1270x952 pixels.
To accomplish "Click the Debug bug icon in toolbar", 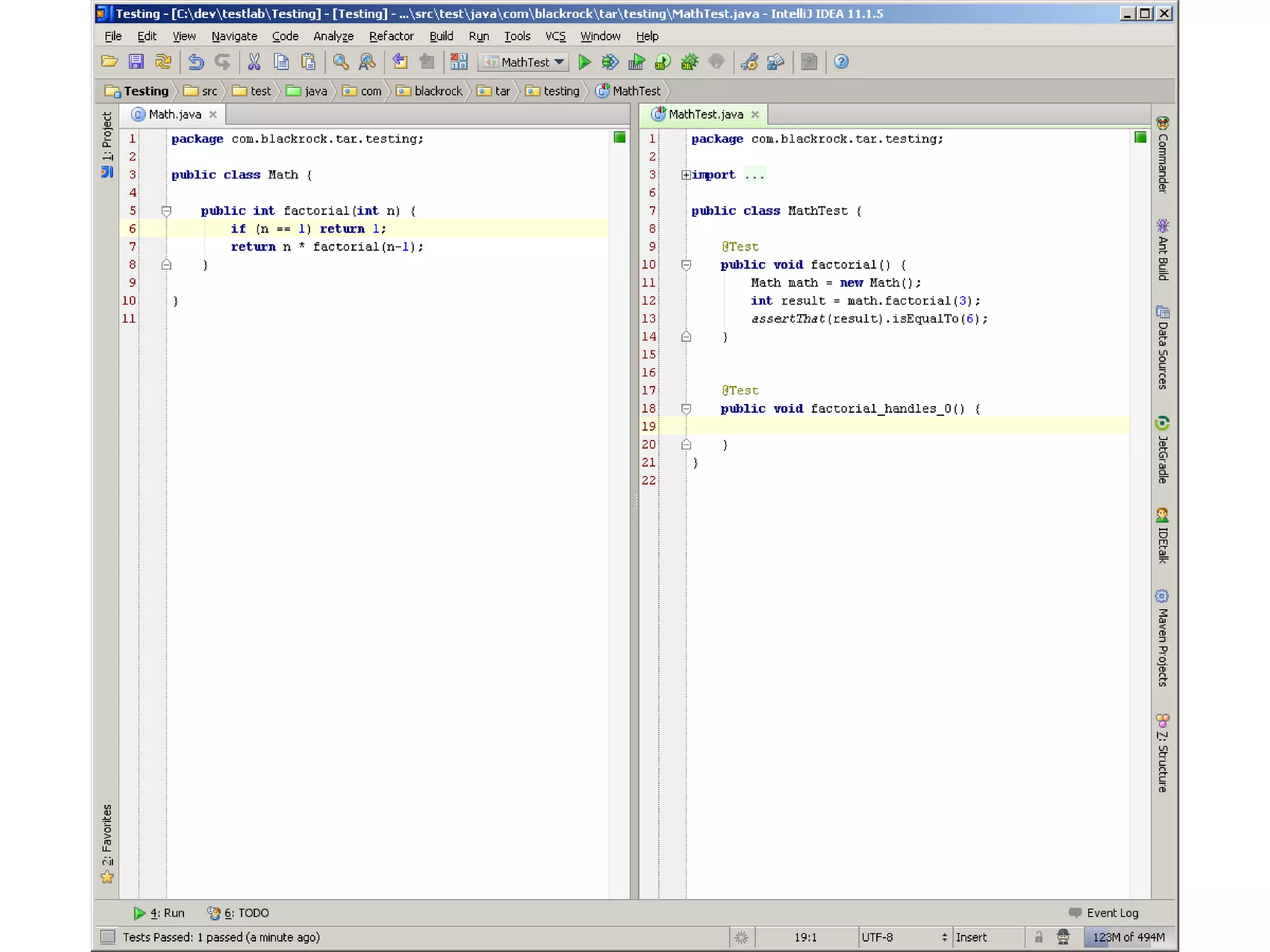I will coord(610,62).
